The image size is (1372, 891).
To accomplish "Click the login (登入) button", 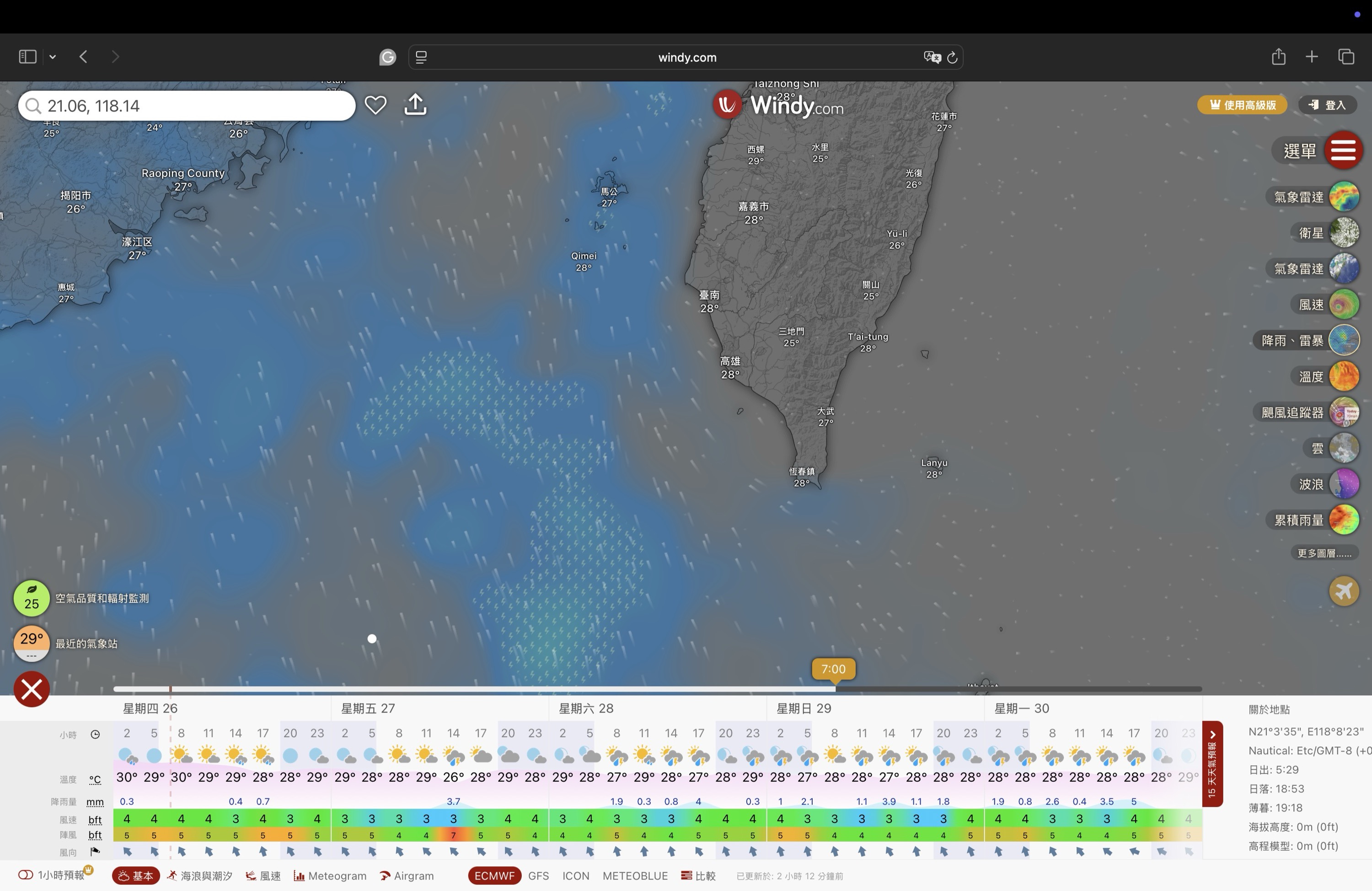I will tap(1328, 105).
